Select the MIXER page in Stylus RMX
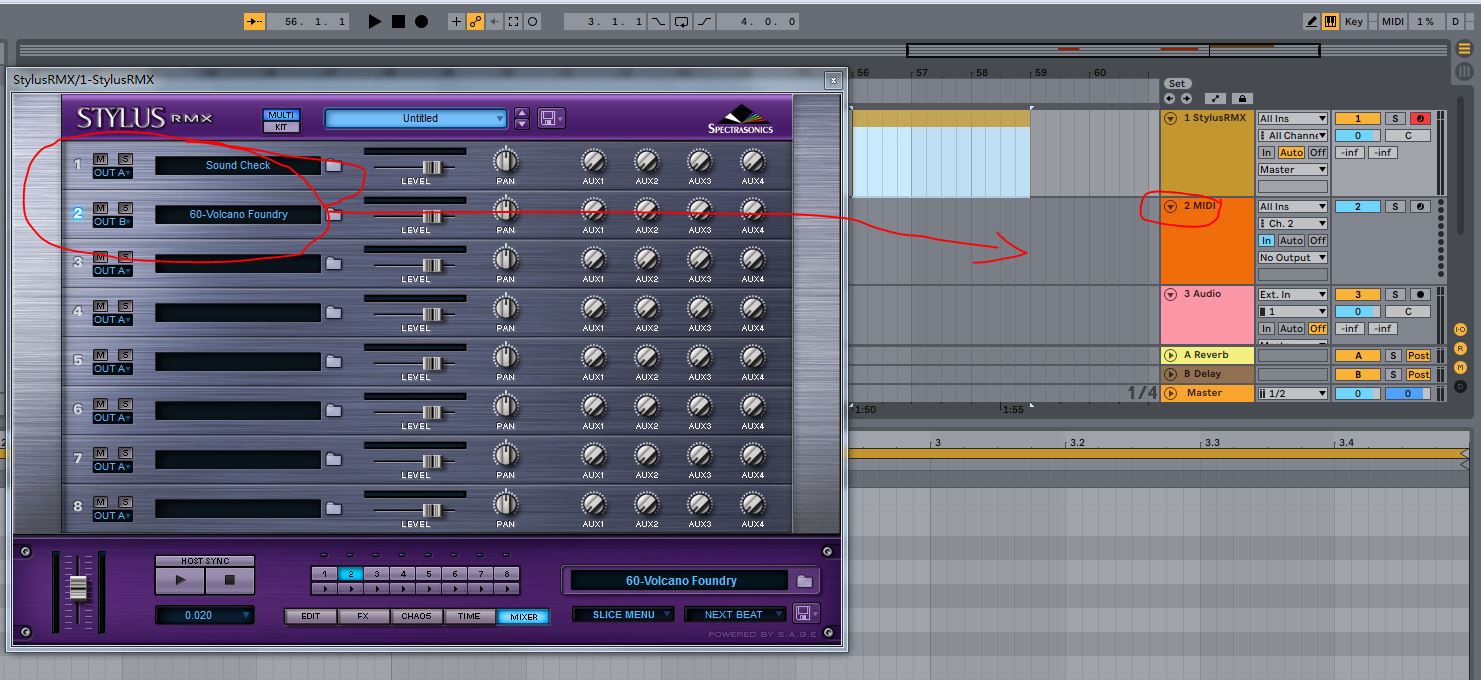Image resolution: width=1481 pixels, height=680 pixels. (524, 616)
